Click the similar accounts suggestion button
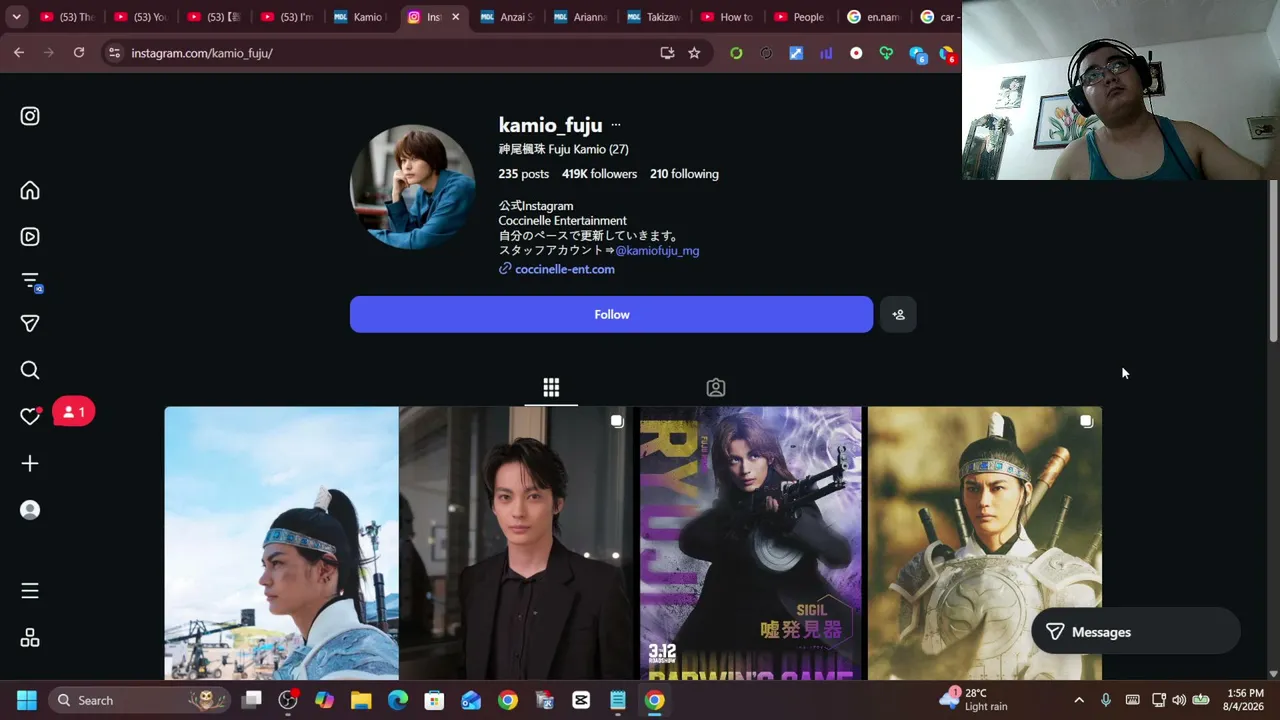Image resolution: width=1280 pixels, height=720 pixels. click(x=898, y=314)
